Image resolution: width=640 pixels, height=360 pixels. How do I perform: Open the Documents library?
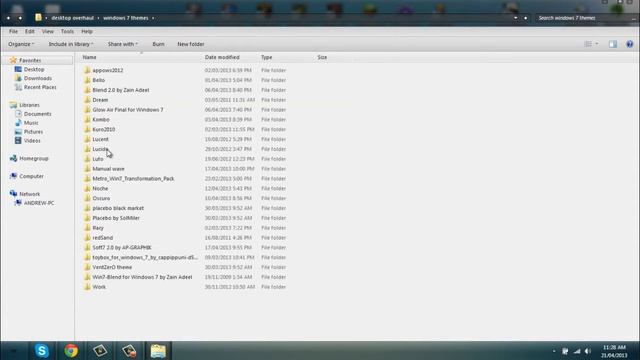pos(38,114)
